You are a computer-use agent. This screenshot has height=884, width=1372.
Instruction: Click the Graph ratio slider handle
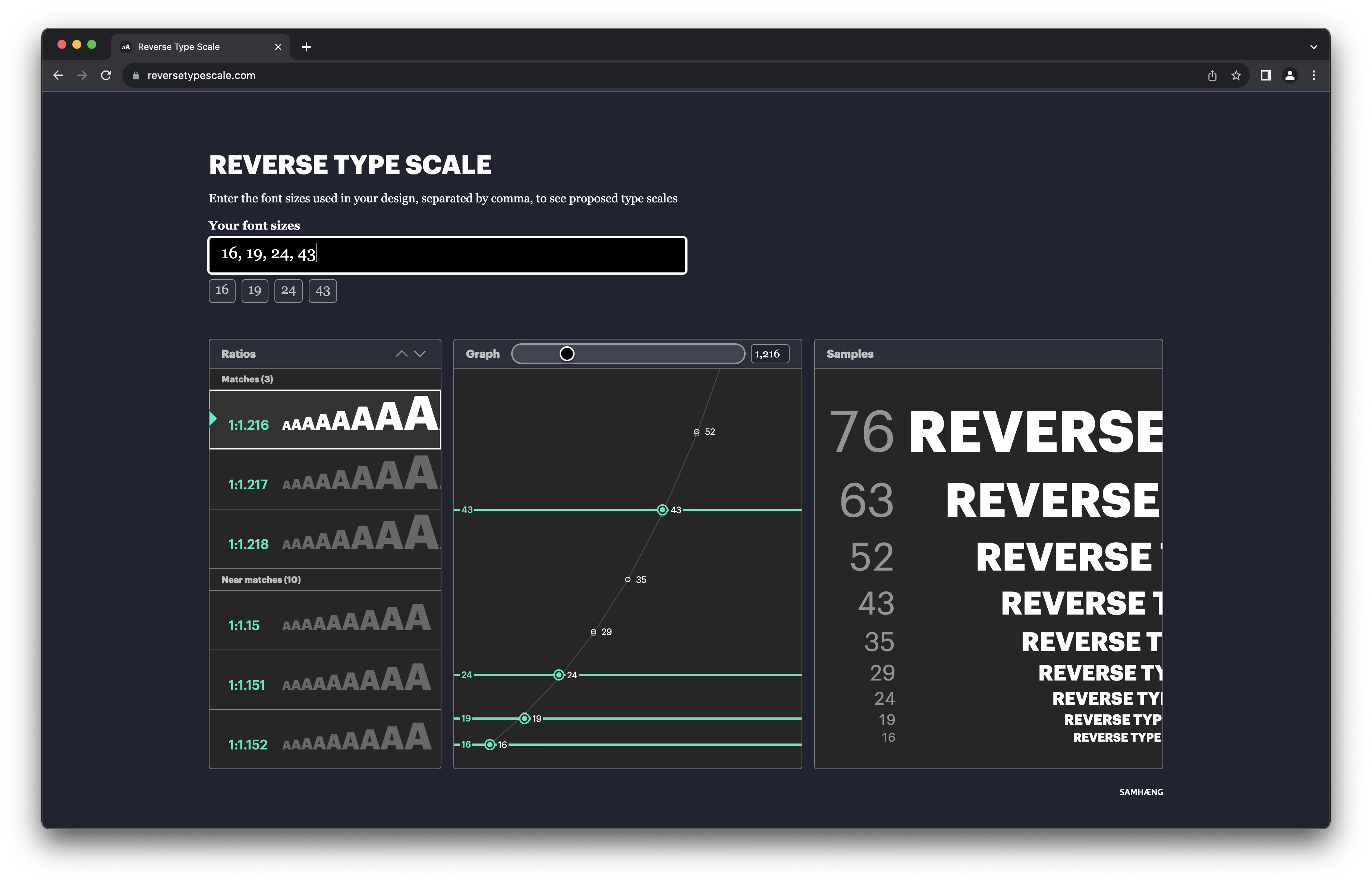click(566, 354)
